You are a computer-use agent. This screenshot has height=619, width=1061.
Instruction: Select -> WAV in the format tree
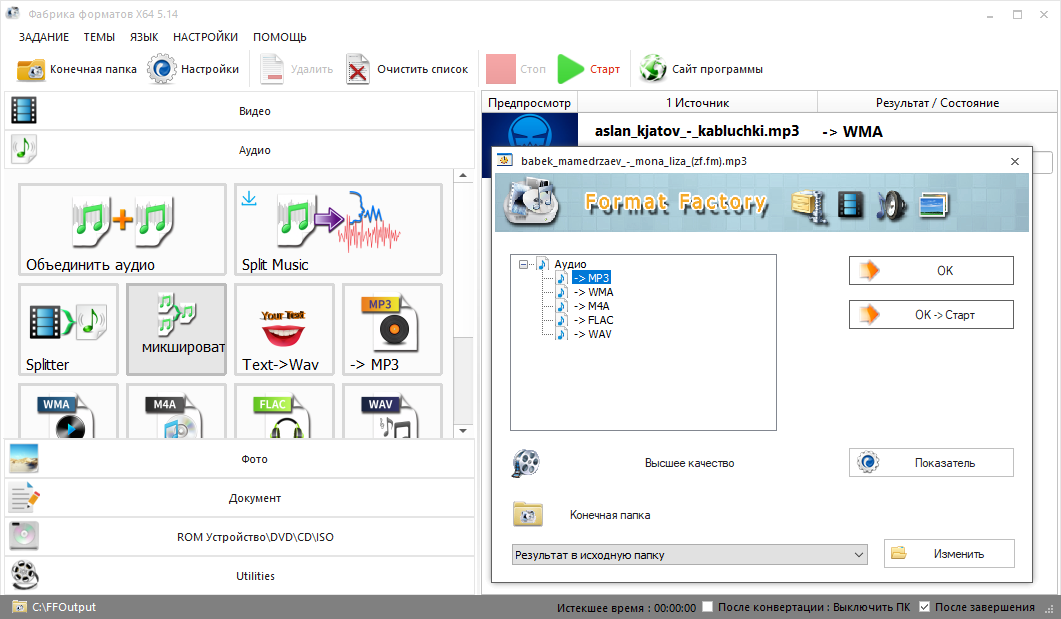tap(593, 334)
